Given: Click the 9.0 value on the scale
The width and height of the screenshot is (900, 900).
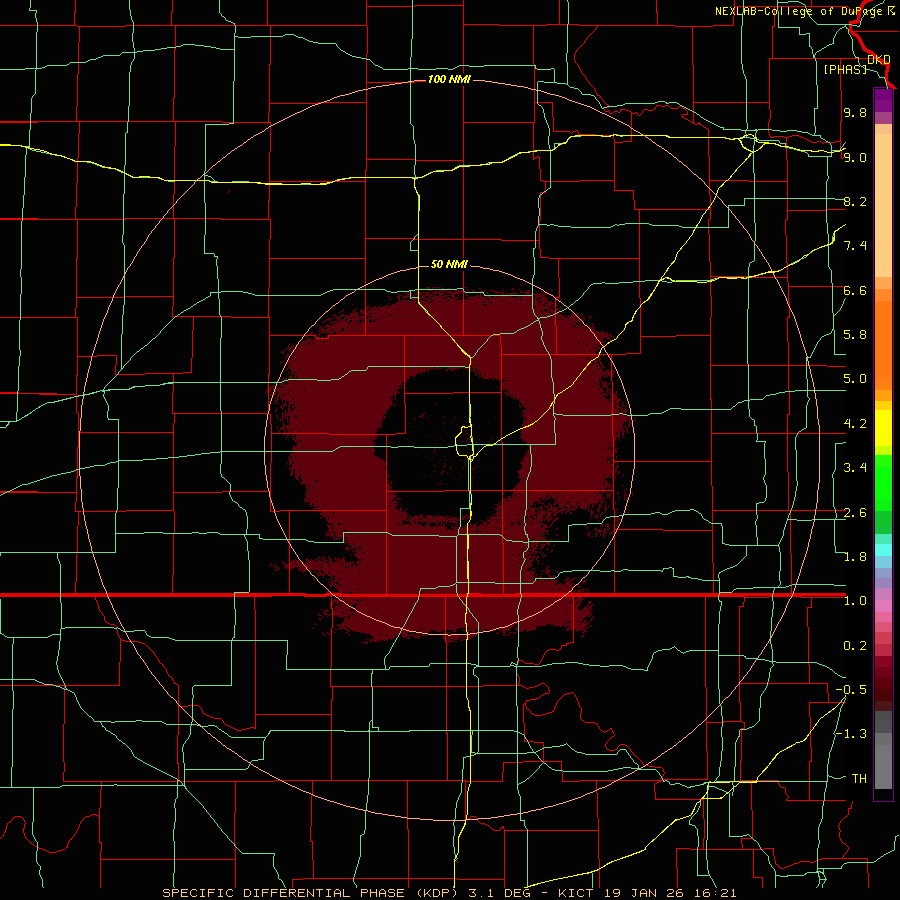Looking at the screenshot, I should [x=855, y=157].
